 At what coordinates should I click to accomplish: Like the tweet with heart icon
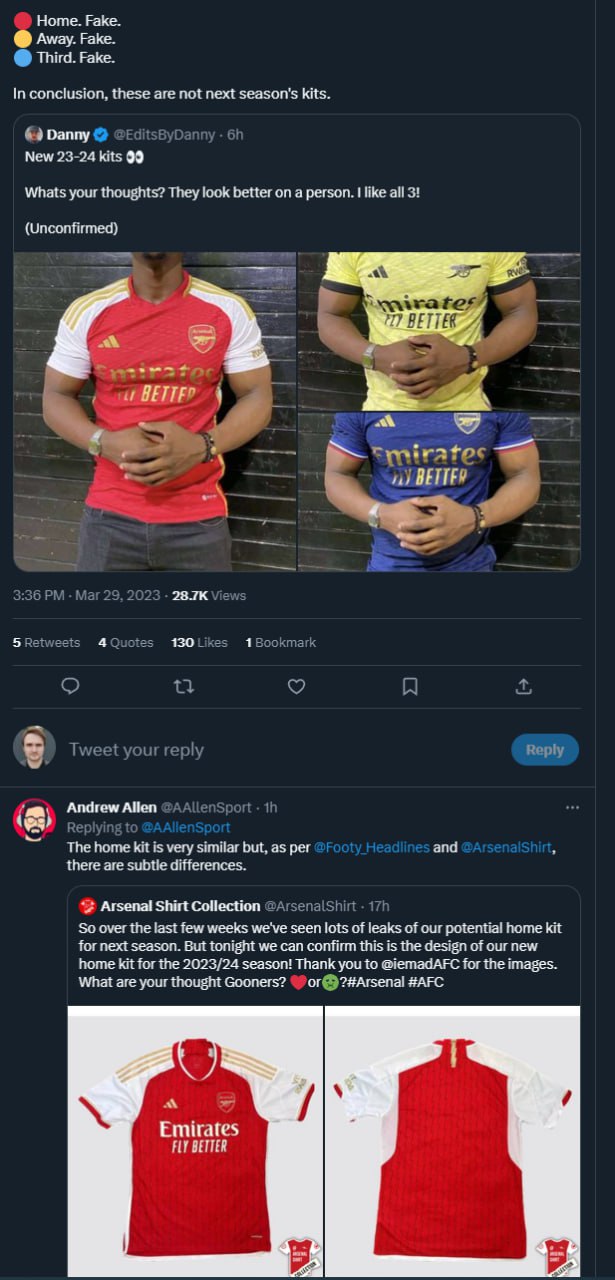tap(296, 686)
